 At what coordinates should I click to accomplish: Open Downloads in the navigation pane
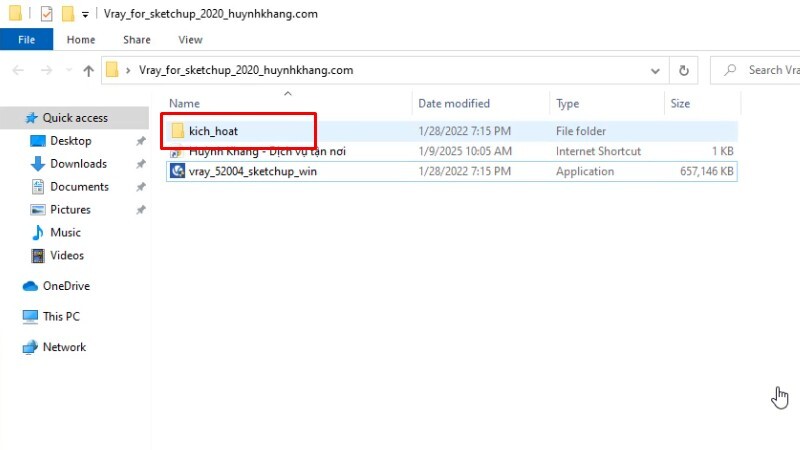point(79,164)
